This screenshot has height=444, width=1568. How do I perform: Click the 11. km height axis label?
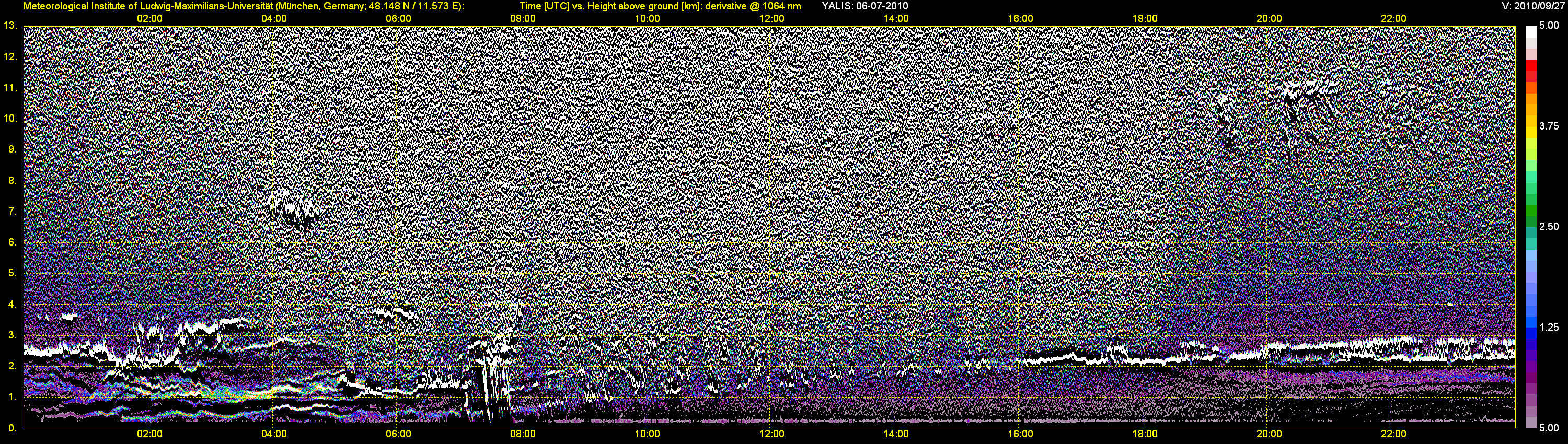click(10, 88)
